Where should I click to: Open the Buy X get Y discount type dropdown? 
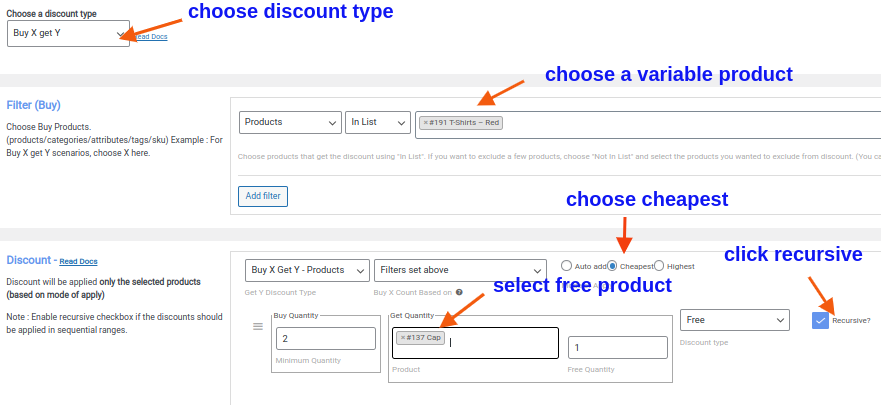coord(68,33)
